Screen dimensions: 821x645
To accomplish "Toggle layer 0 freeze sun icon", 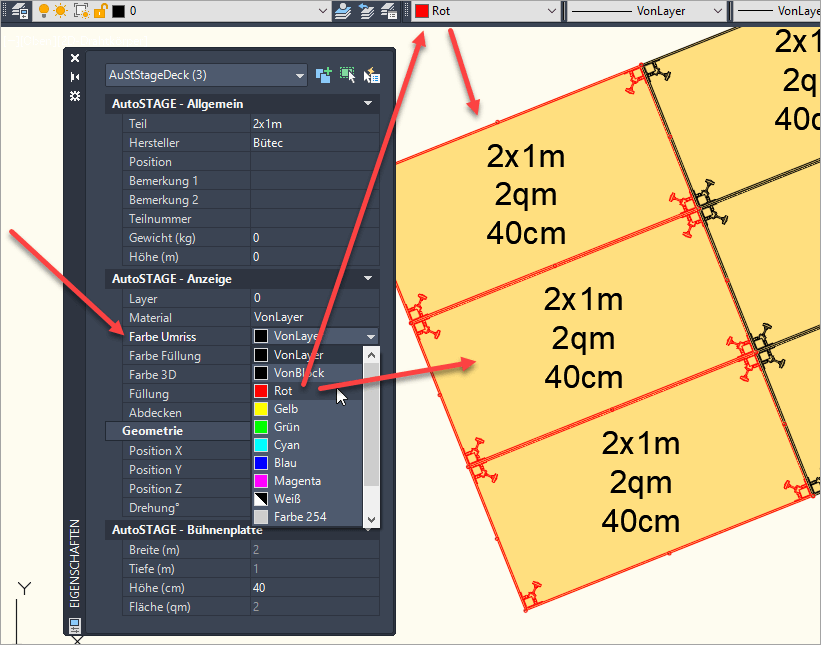I will coord(61,11).
